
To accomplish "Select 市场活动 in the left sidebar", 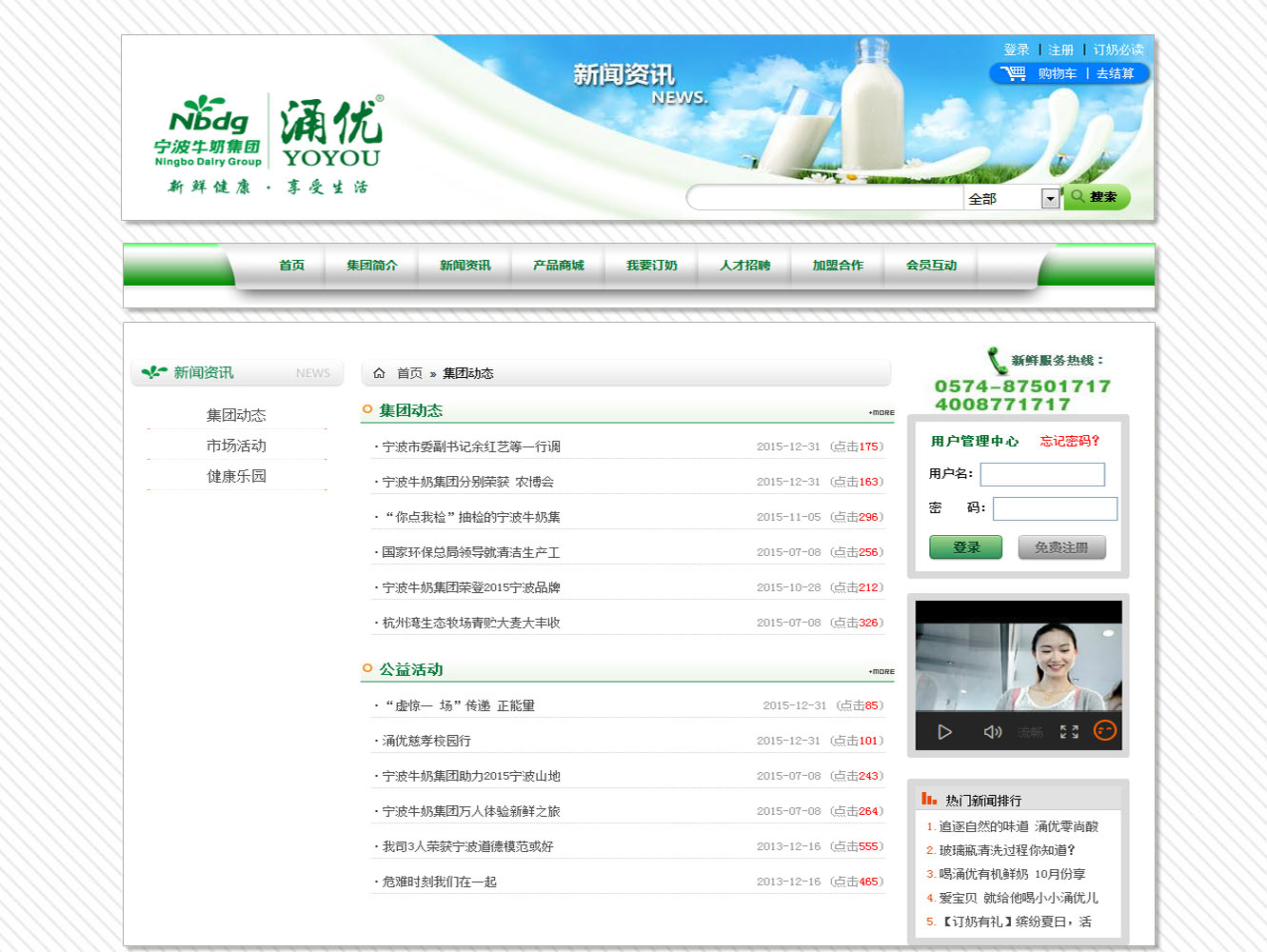I will [x=236, y=446].
